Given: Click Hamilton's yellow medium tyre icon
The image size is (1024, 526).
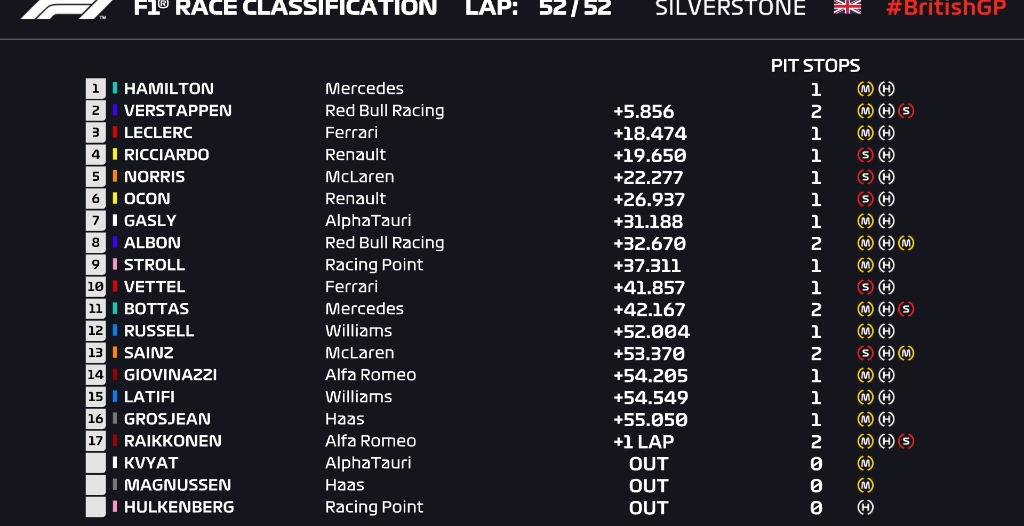Looking at the screenshot, I should click(866, 89).
